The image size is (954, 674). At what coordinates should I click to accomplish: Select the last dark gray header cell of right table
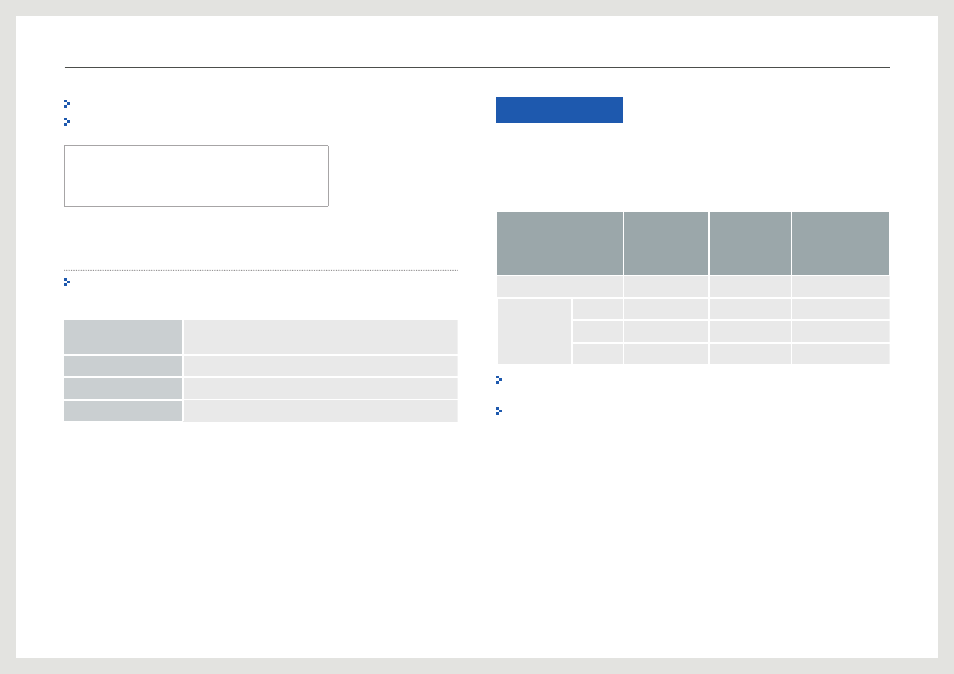click(x=840, y=243)
